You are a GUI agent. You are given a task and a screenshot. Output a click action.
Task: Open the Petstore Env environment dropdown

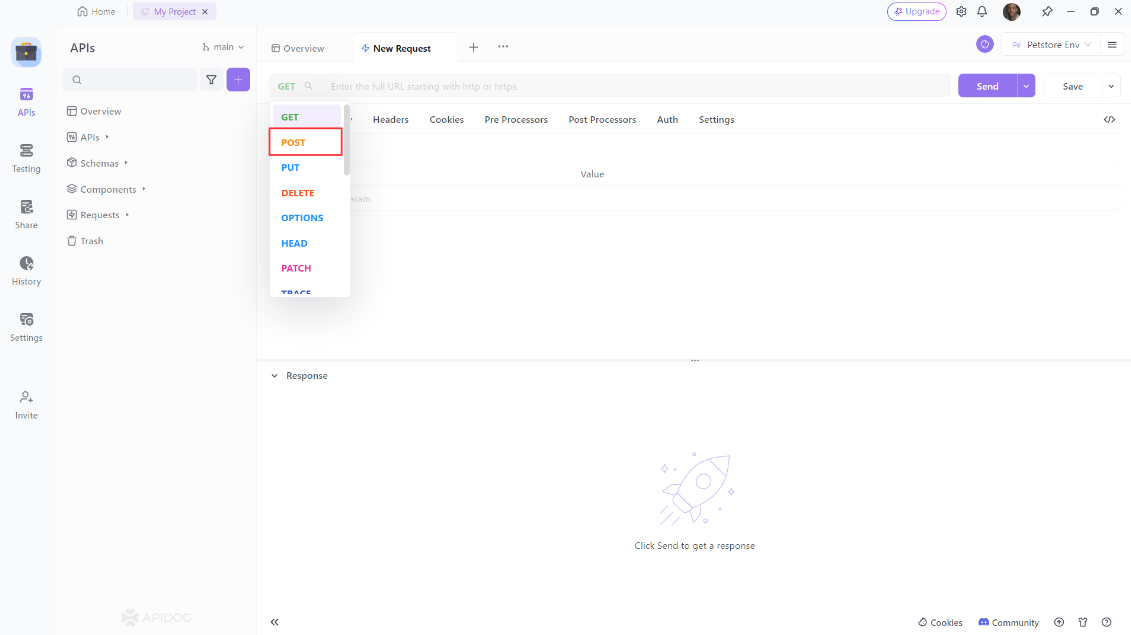[1051, 45]
